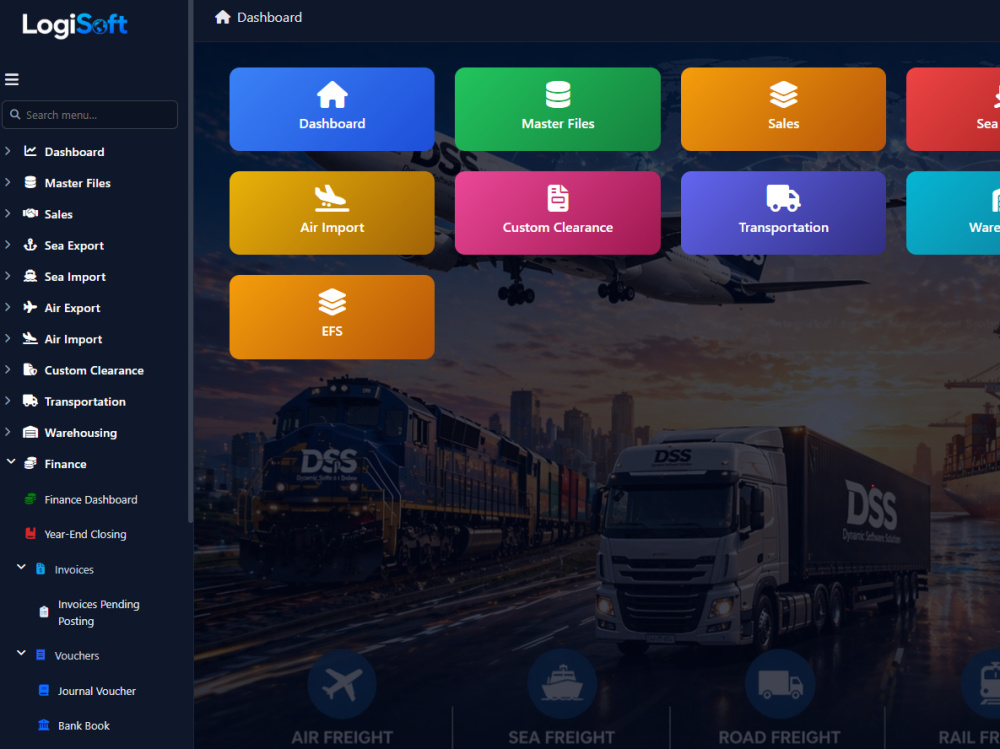
Task: Click the Search menu input field
Action: tap(90, 115)
